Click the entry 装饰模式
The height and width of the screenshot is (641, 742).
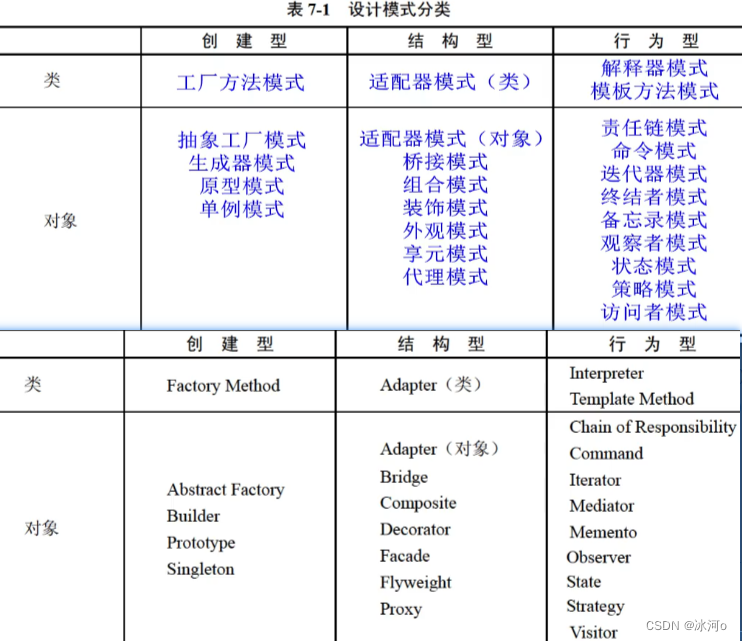[445, 208]
